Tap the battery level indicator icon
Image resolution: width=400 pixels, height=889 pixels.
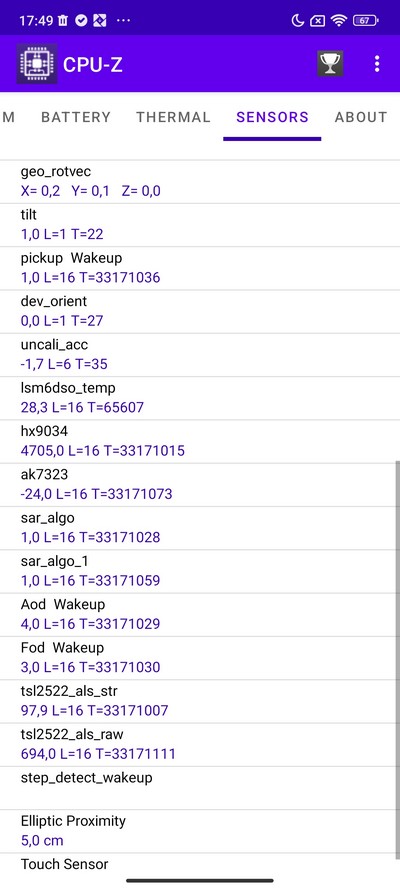click(x=365, y=21)
